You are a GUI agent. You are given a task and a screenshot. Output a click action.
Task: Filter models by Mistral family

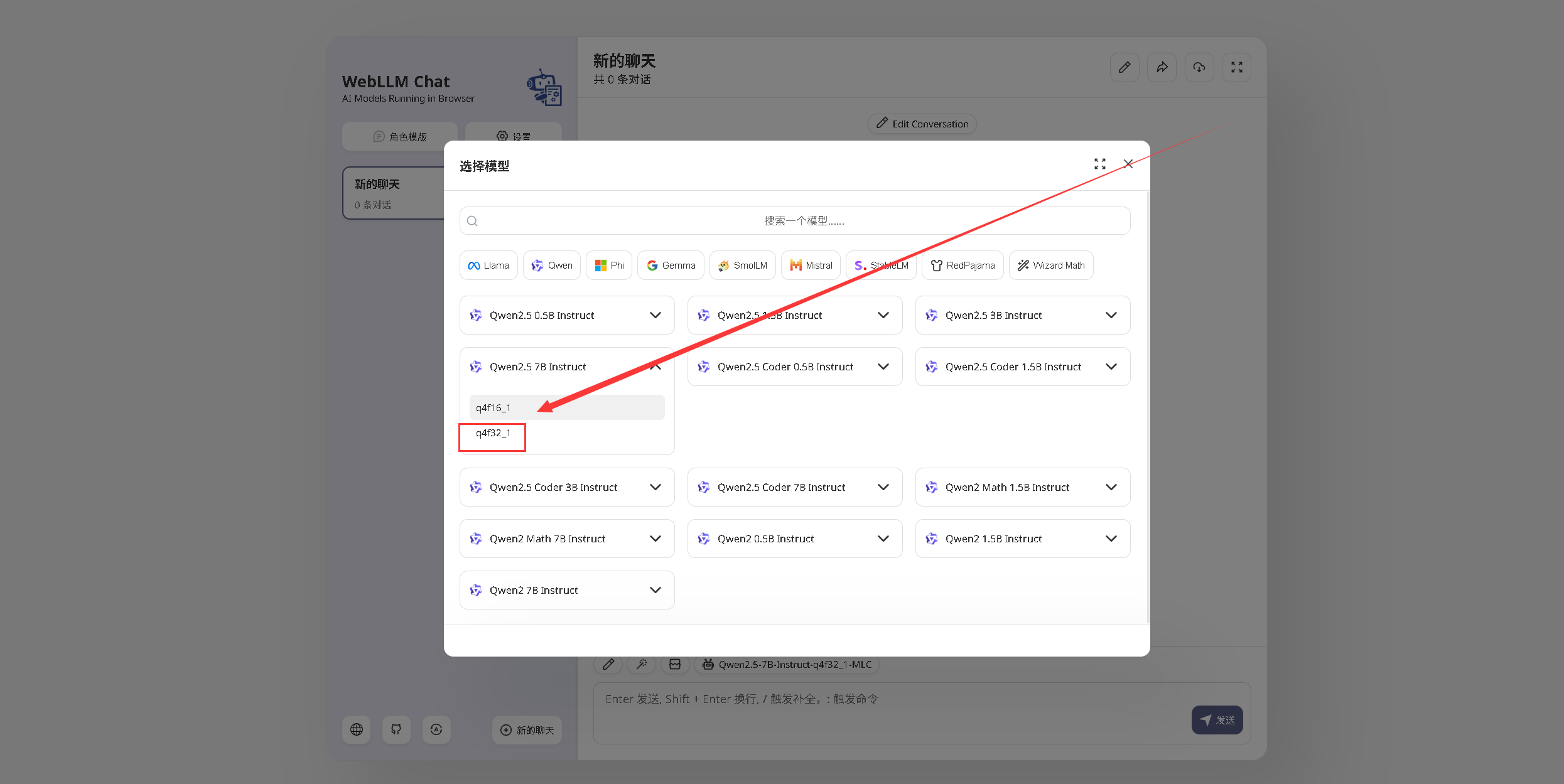click(811, 266)
